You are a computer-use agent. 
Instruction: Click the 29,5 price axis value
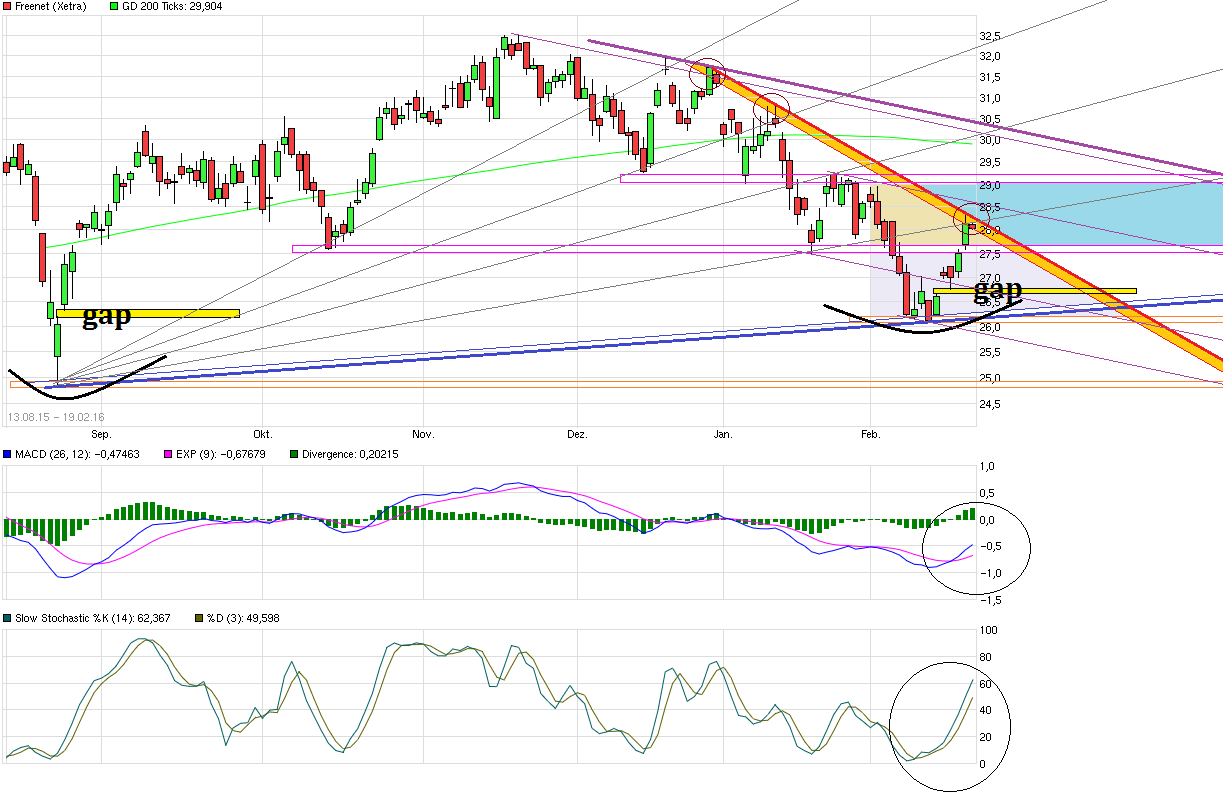click(x=990, y=163)
